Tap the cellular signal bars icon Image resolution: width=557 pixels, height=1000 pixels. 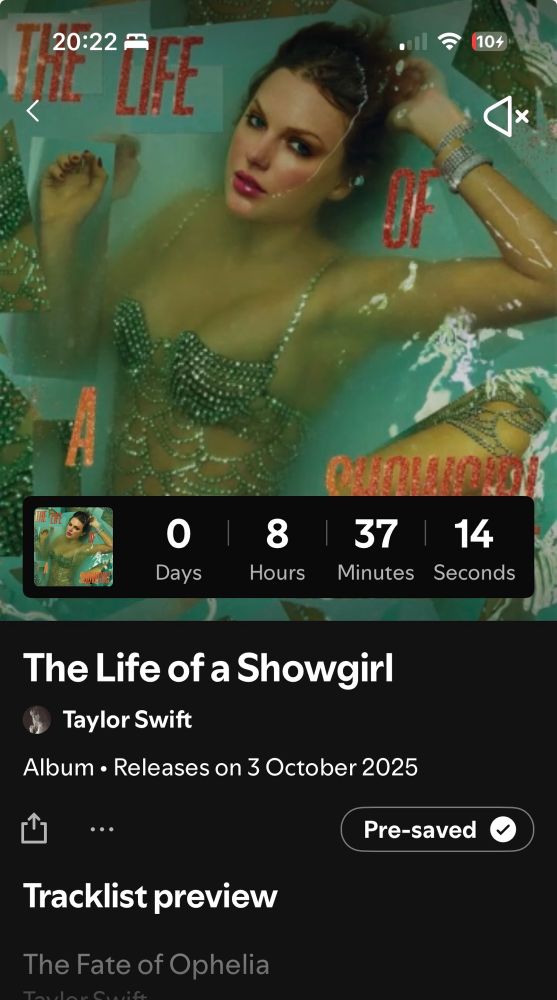pos(413,43)
